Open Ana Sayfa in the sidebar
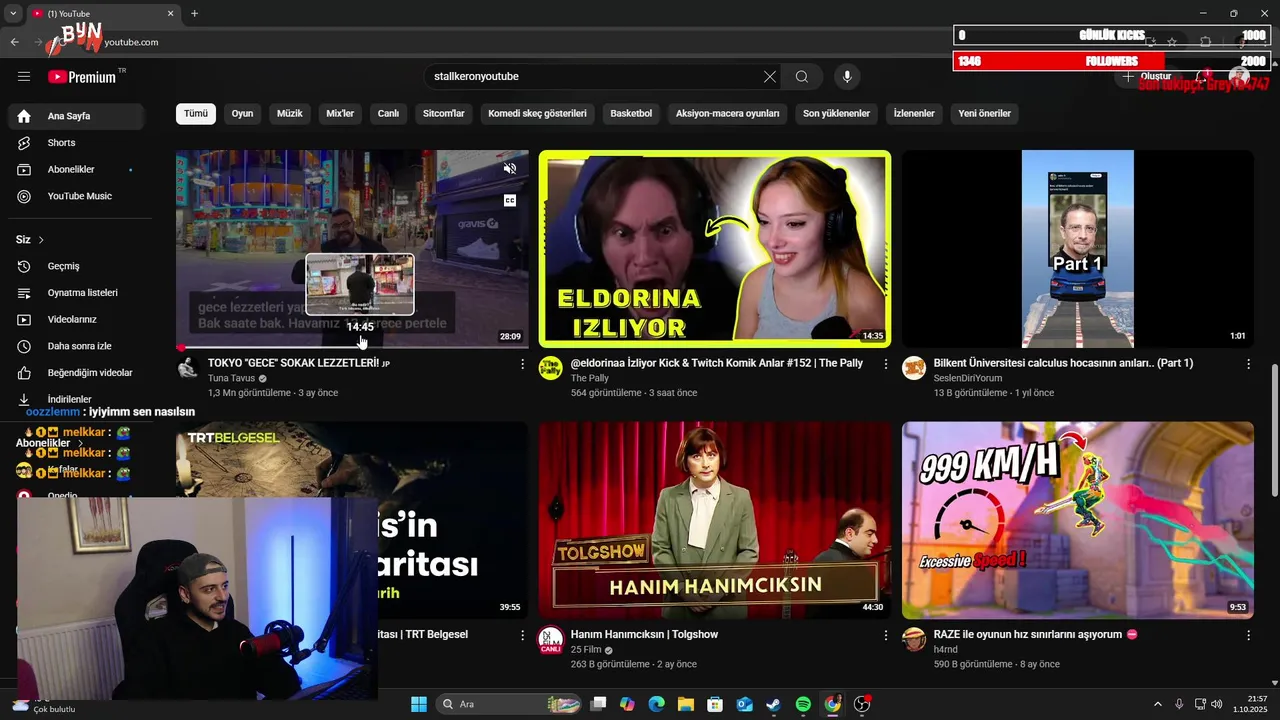Viewport: 1280px width, 720px height. click(x=78, y=116)
